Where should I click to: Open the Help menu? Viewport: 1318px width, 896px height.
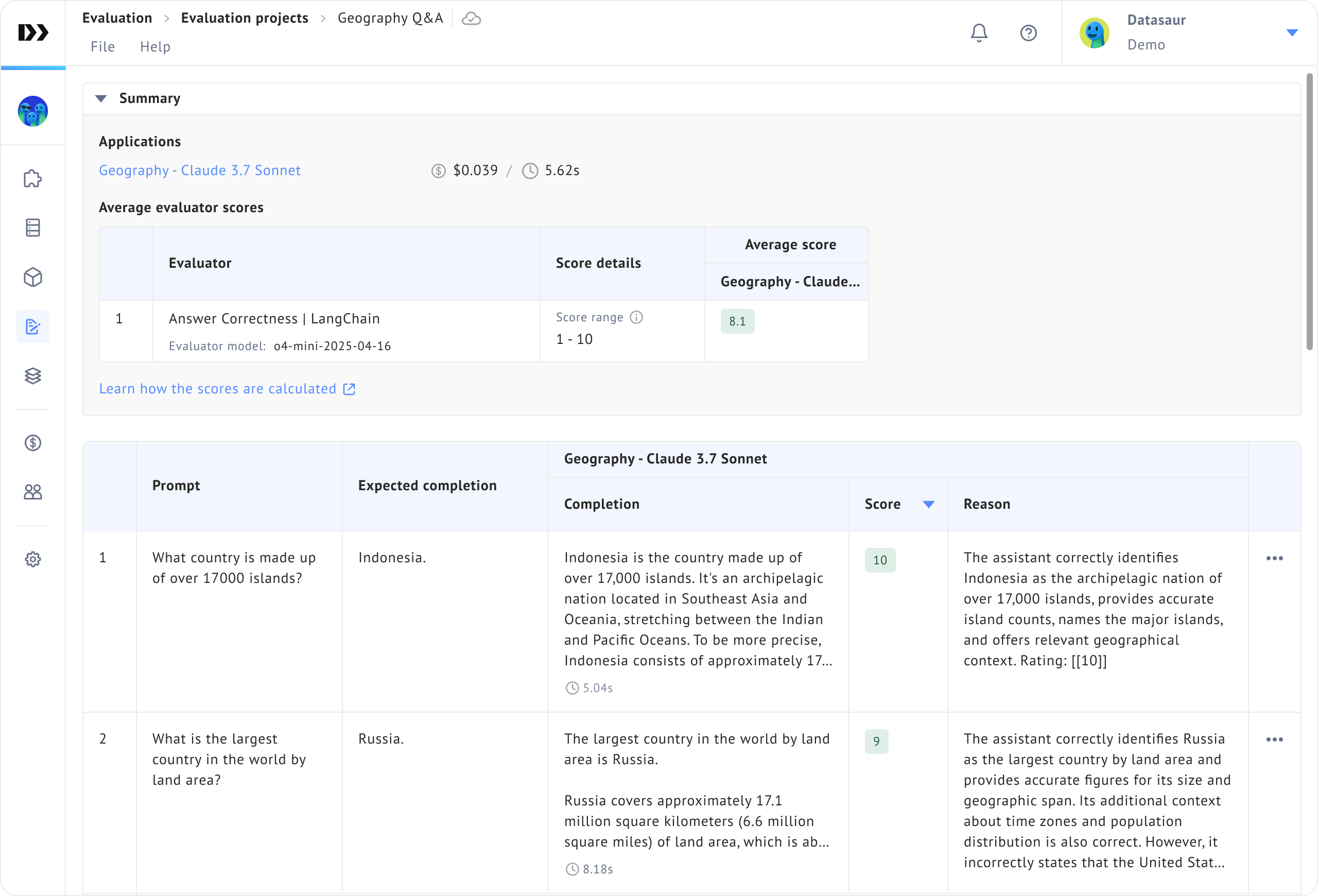(155, 46)
